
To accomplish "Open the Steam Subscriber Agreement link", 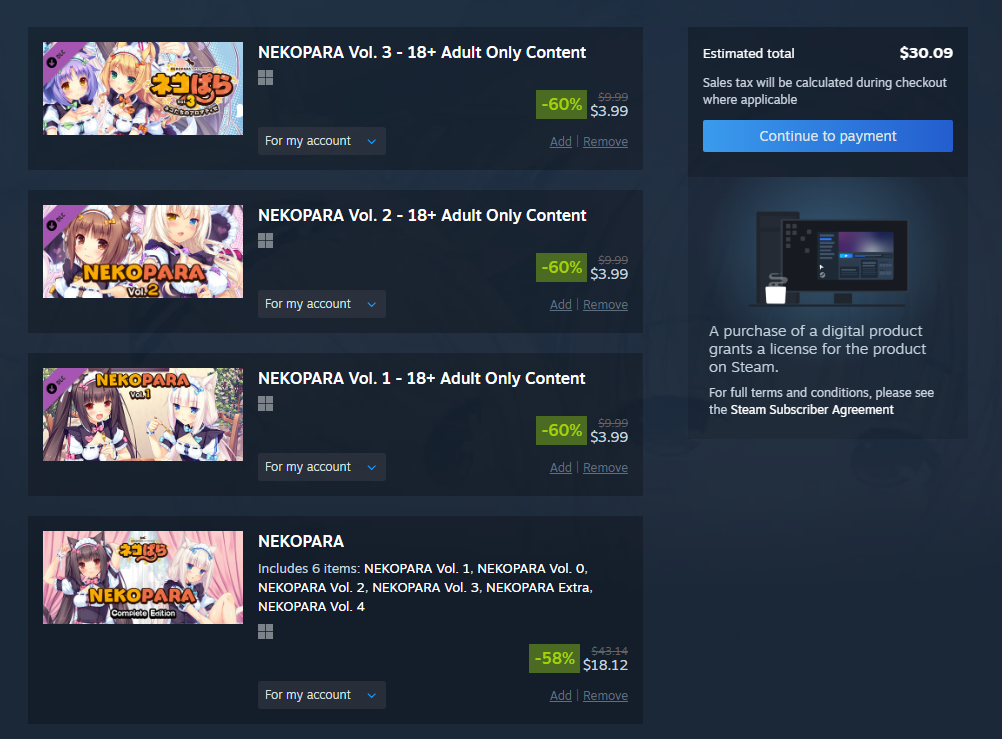I will (x=812, y=410).
